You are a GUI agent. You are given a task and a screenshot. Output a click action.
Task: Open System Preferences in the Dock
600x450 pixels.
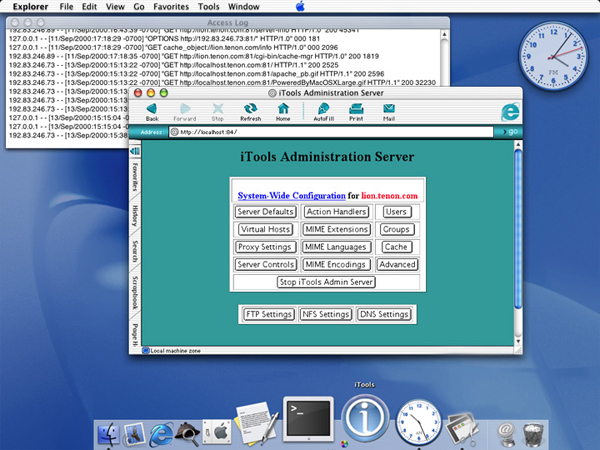217,432
